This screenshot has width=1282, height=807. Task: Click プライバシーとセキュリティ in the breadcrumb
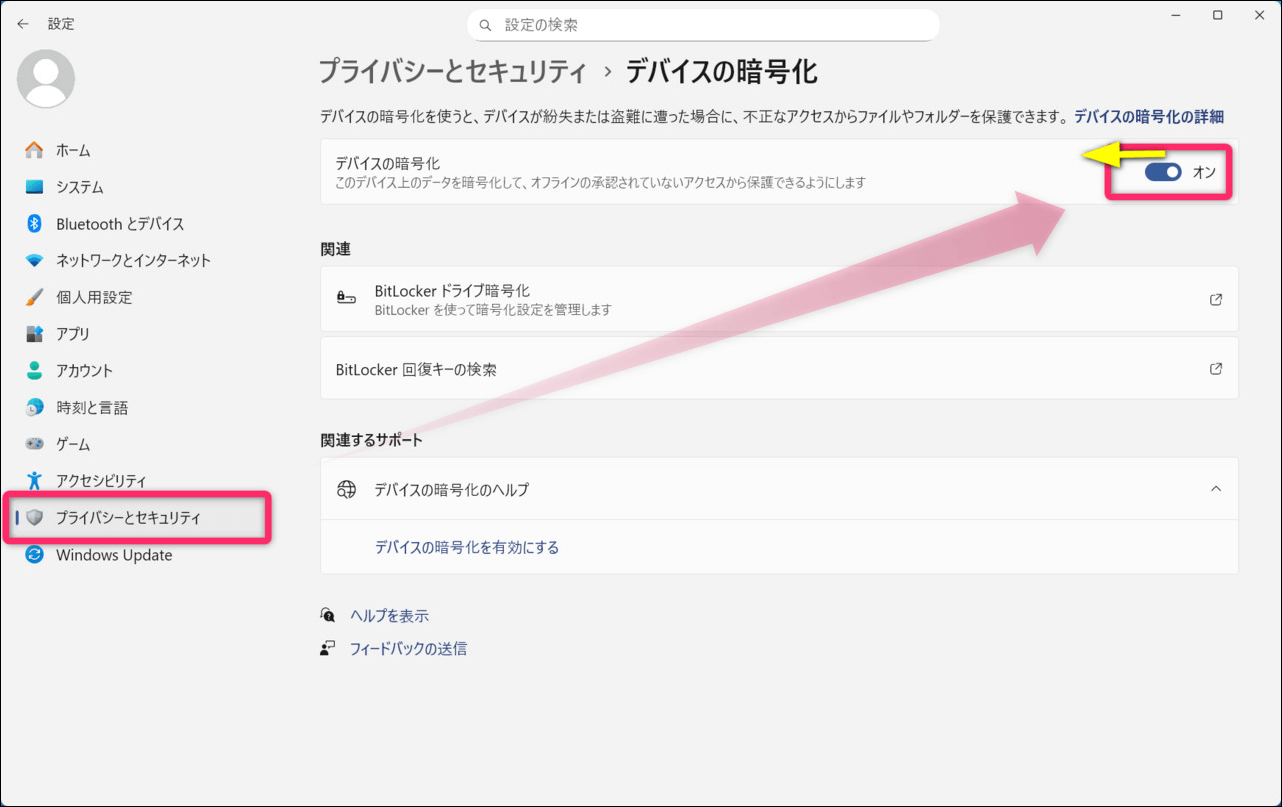click(x=452, y=72)
